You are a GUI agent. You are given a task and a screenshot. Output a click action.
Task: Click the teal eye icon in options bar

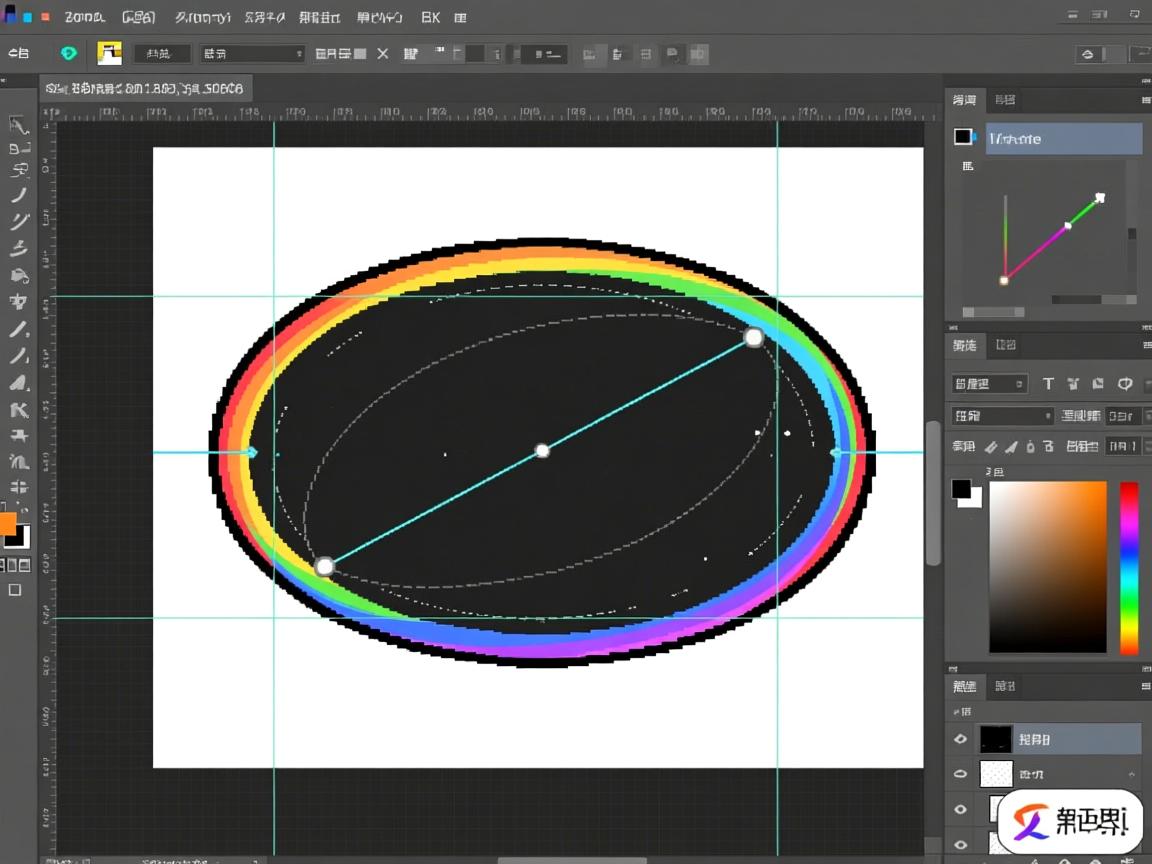[69, 54]
